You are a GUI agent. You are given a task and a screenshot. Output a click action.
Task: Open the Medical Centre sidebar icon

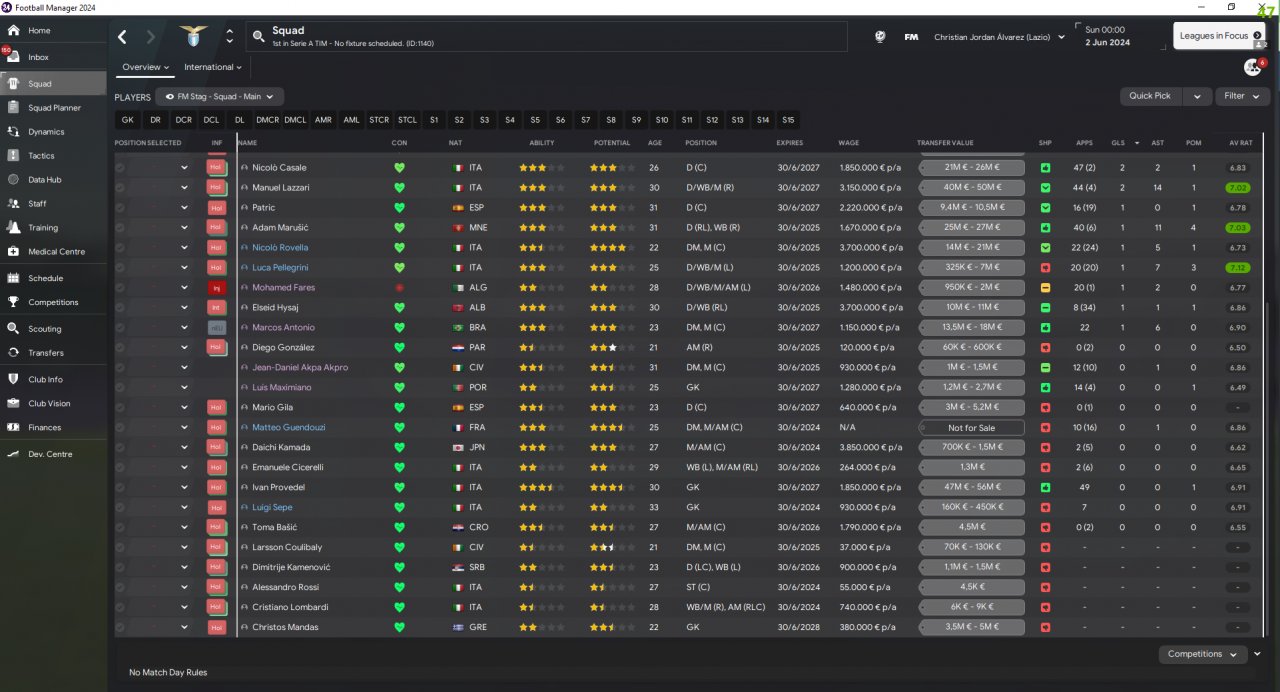13,251
